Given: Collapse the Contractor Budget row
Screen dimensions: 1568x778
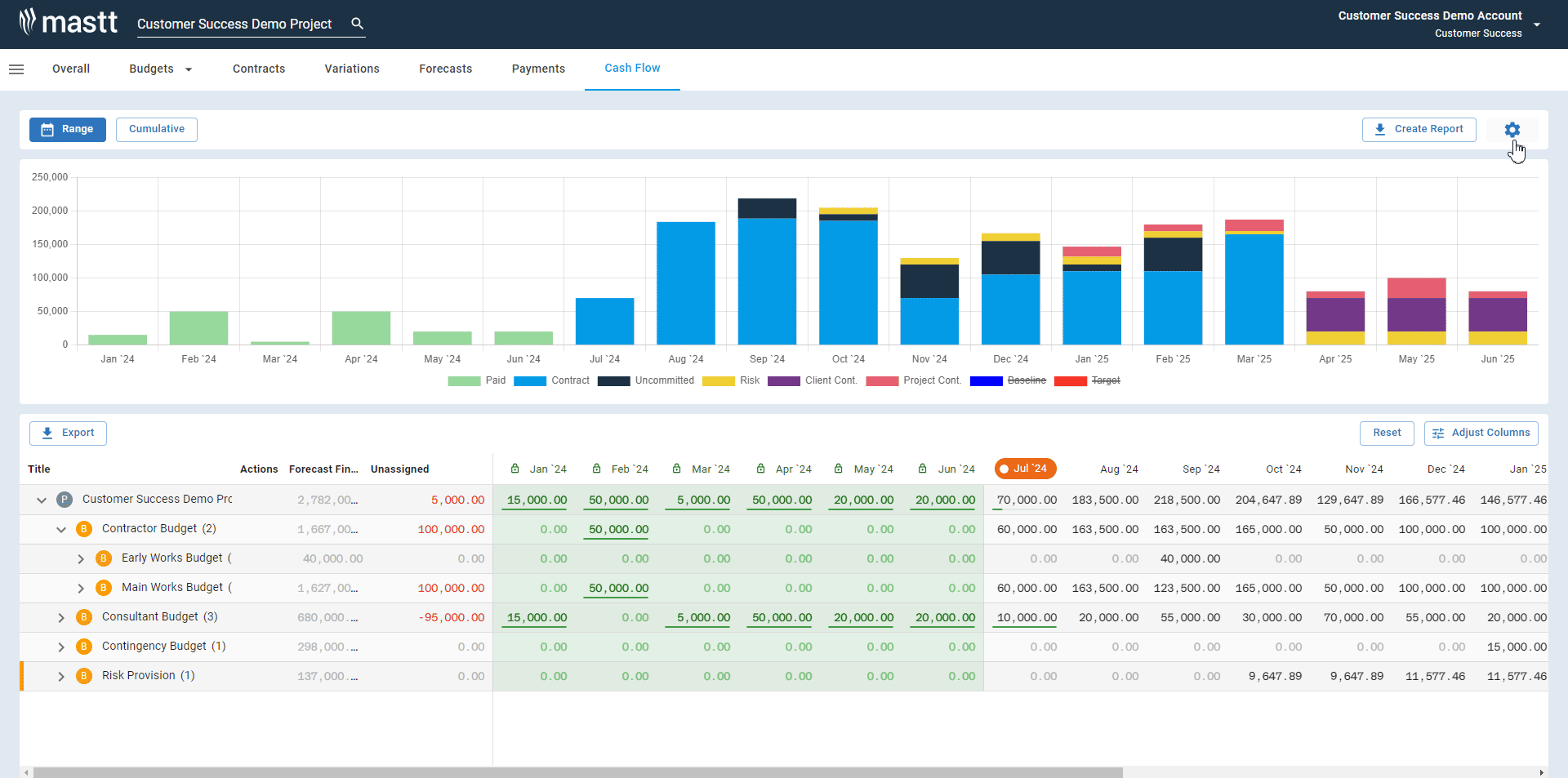Looking at the screenshot, I should [x=60, y=529].
